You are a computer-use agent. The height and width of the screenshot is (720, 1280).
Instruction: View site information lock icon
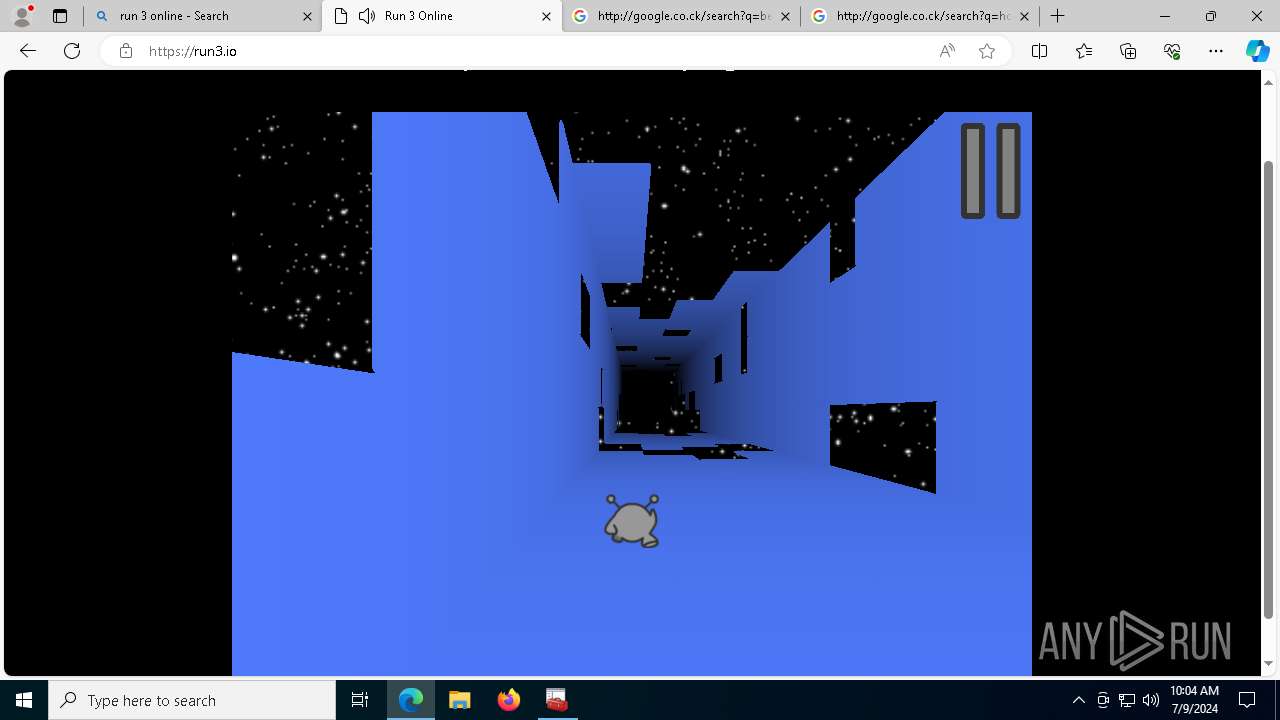[x=125, y=51]
